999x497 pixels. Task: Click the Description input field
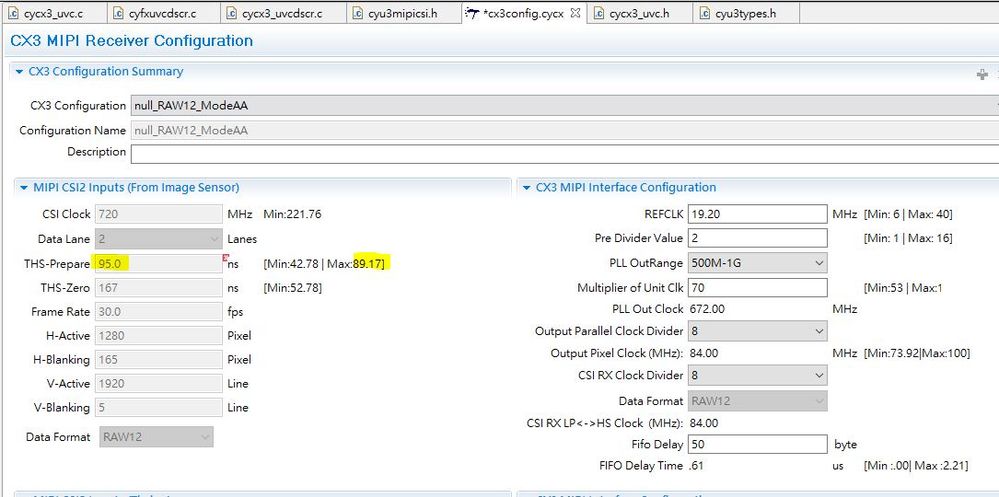(564, 154)
